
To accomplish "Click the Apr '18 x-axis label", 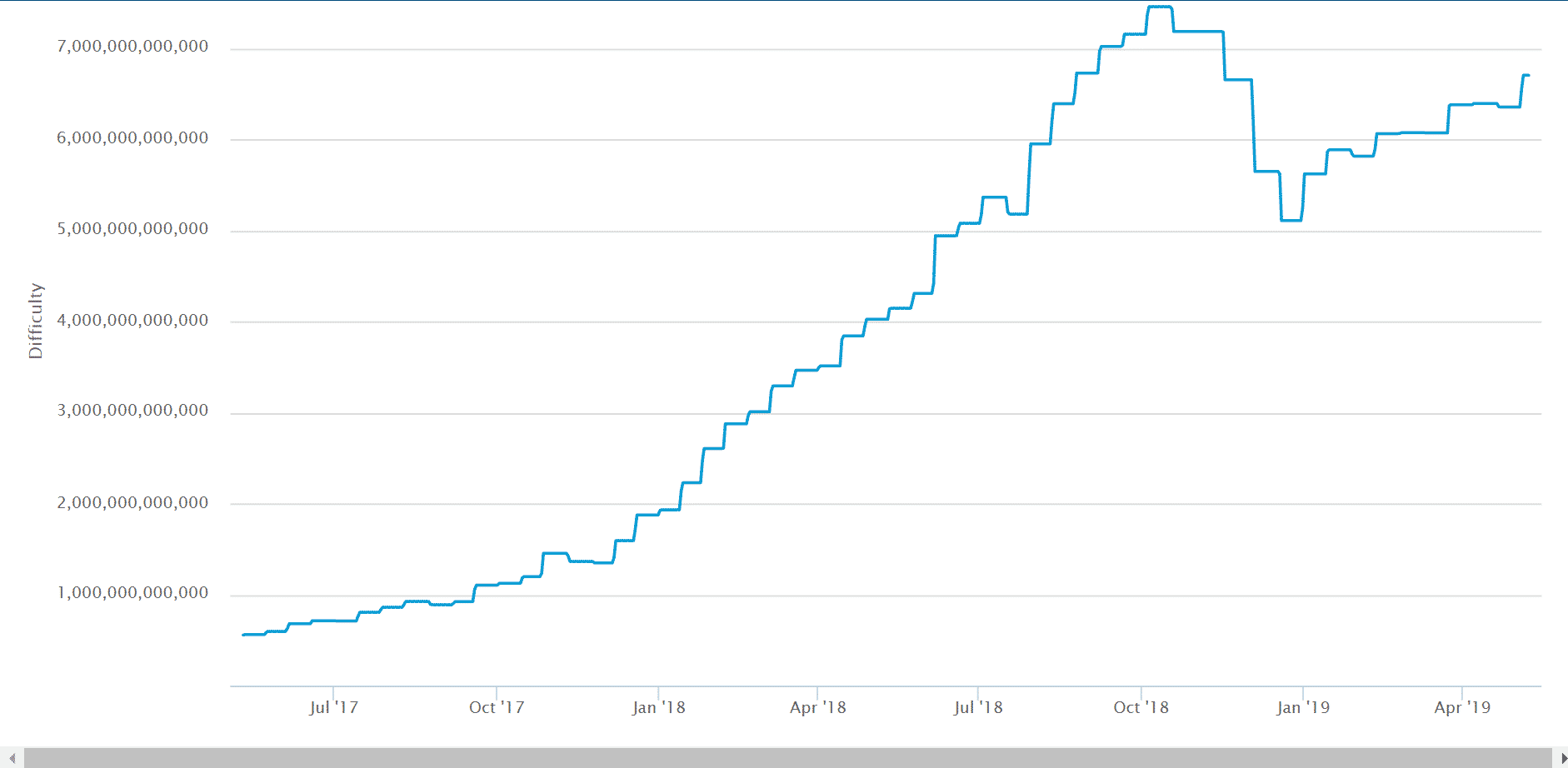I will [817, 707].
